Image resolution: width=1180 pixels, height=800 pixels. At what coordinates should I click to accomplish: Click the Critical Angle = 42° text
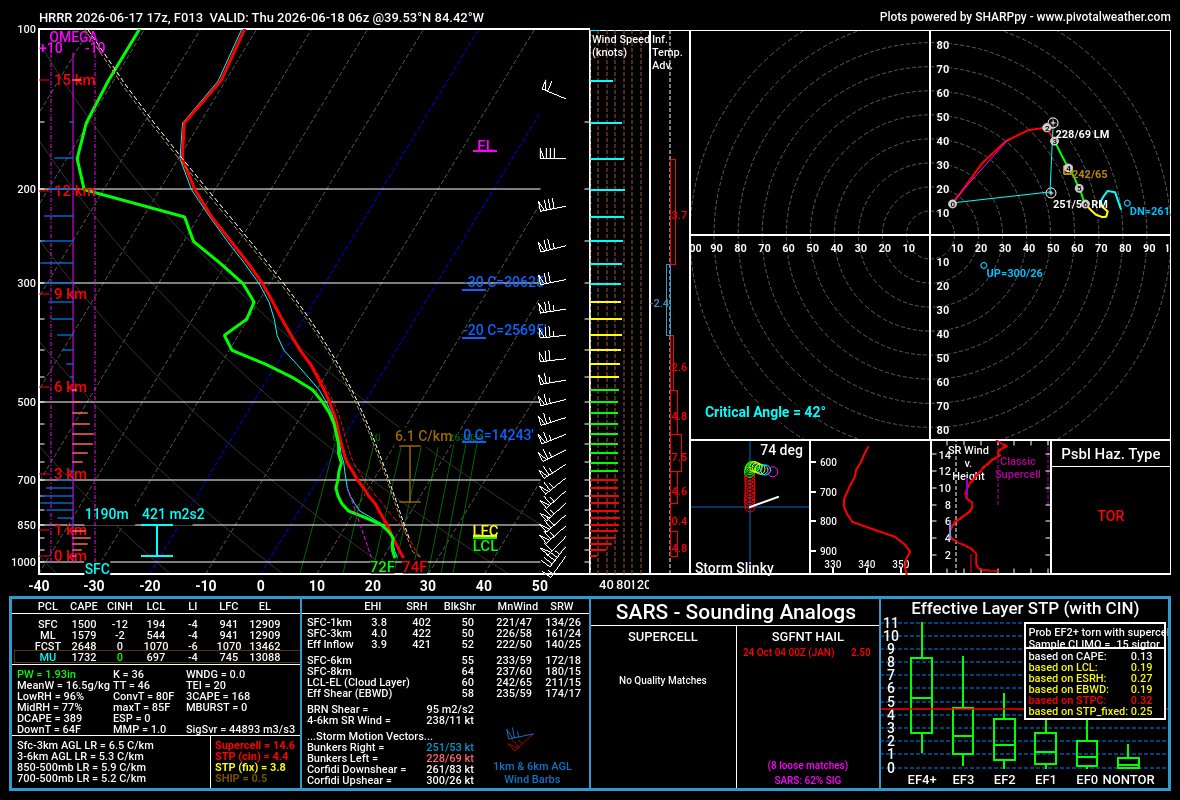(765, 412)
